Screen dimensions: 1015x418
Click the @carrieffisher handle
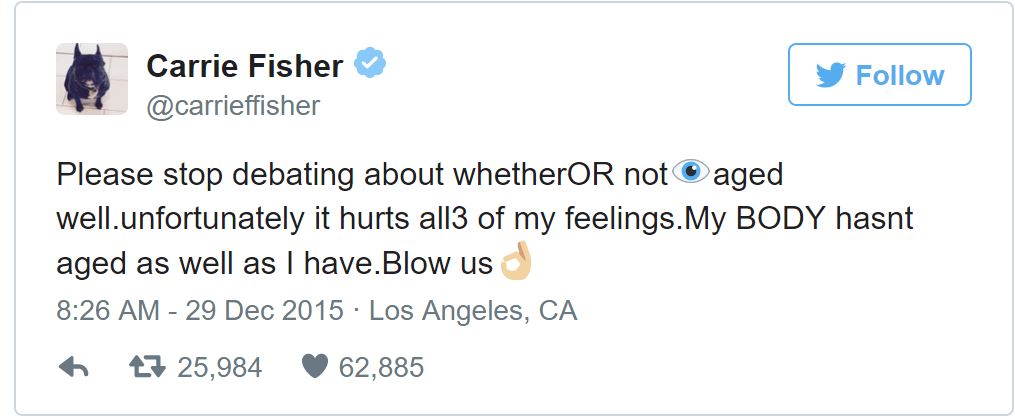pyautogui.click(x=233, y=106)
